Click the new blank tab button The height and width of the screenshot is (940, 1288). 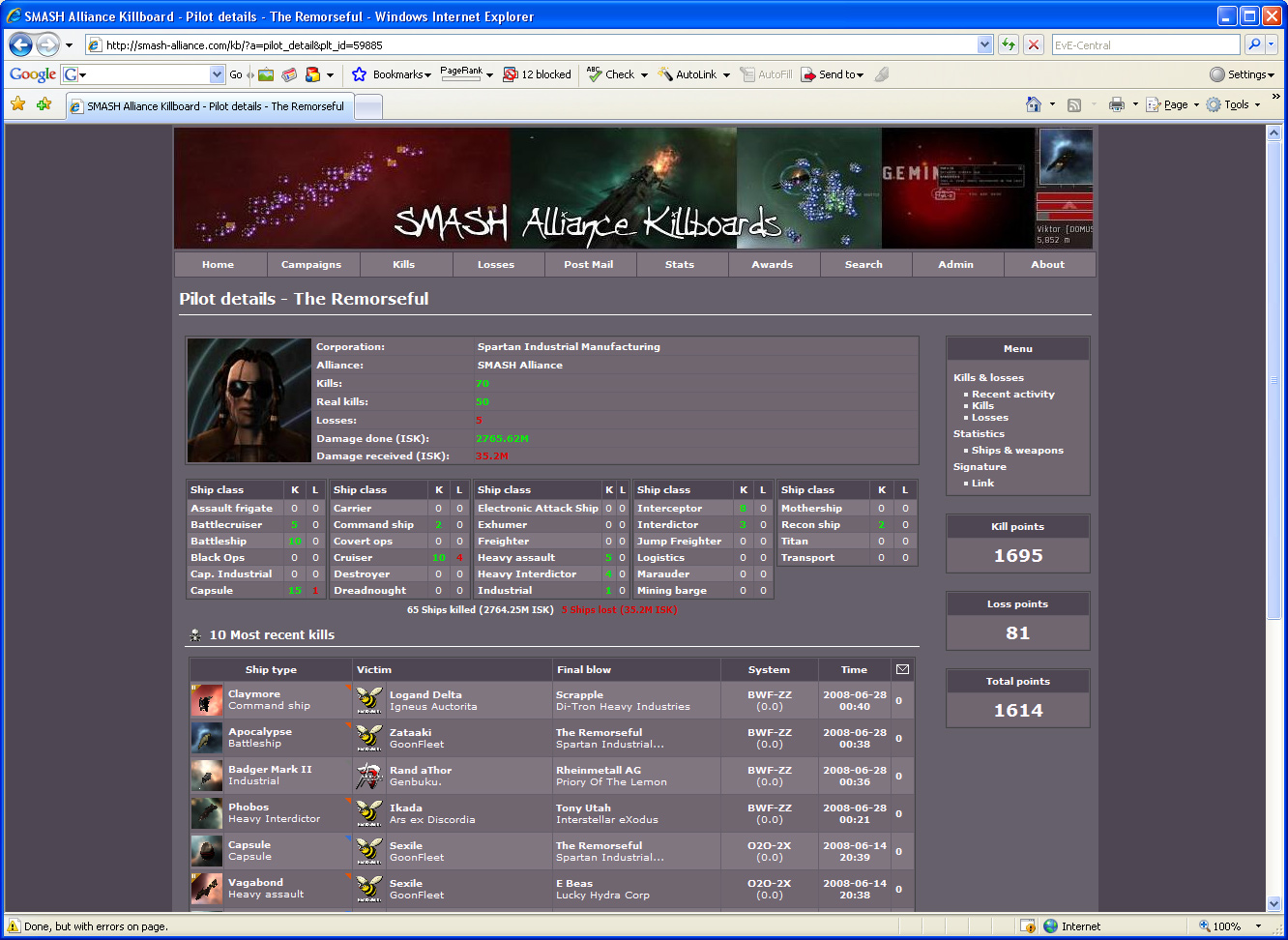click(x=368, y=107)
